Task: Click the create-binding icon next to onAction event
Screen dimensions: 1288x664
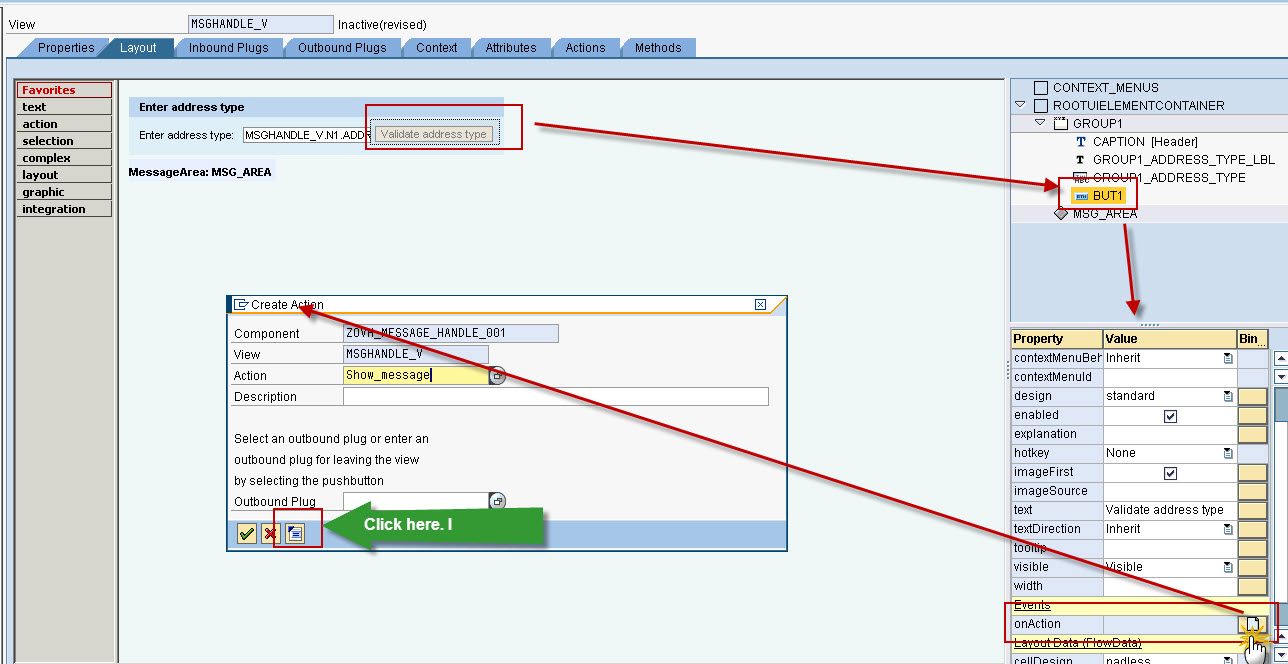Action: (x=1253, y=623)
